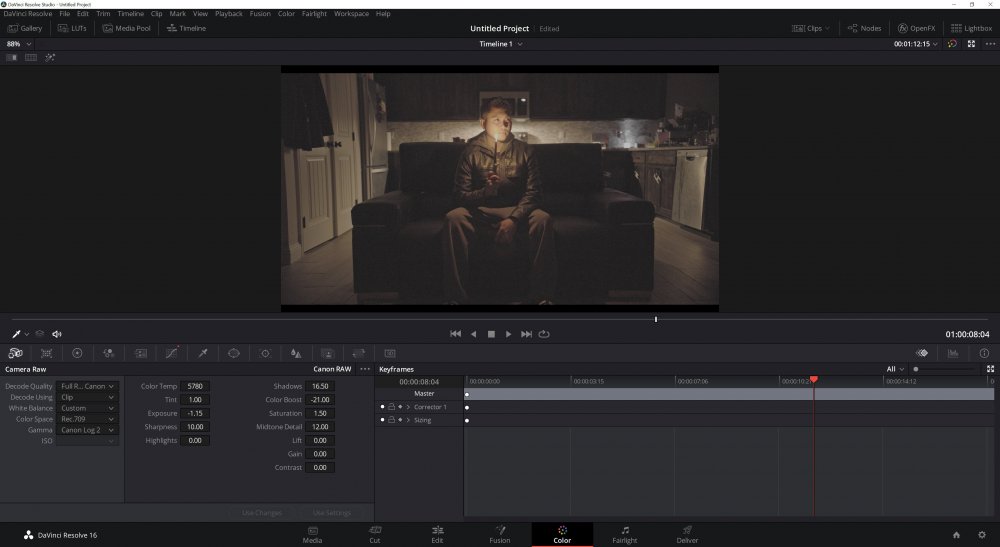1000x547 pixels.
Task: Expand the Corrector 1 keyframe track
Action: click(x=409, y=407)
